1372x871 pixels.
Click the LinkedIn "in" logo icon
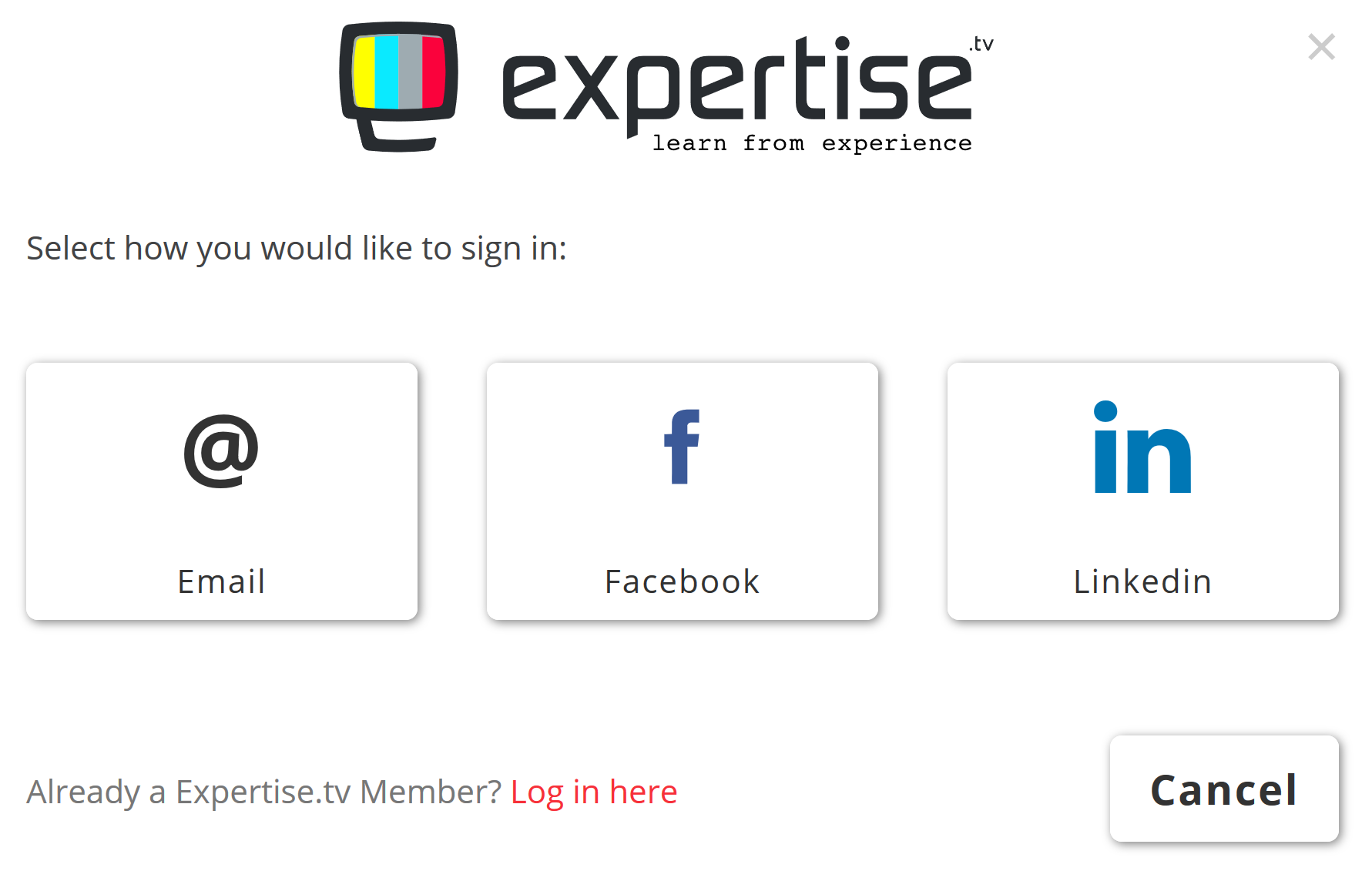pos(1142,448)
